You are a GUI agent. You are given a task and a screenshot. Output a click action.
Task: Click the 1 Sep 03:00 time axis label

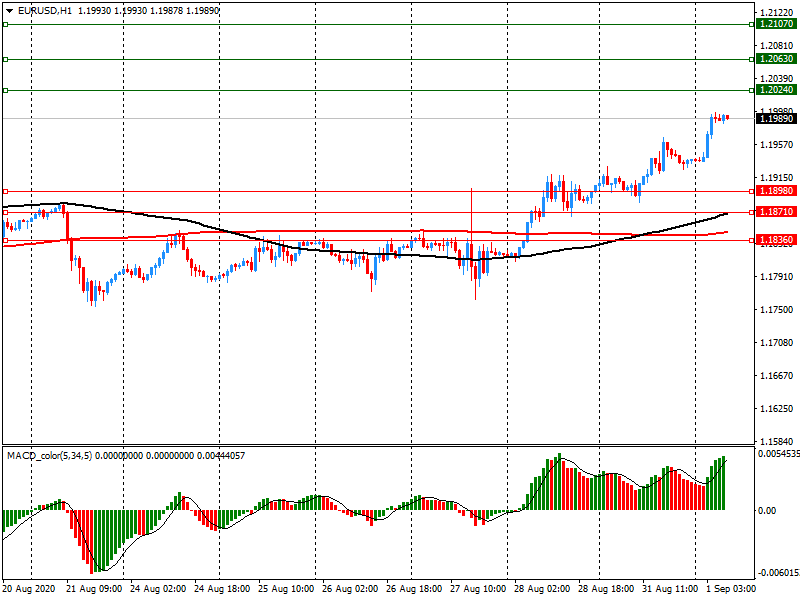pos(731,590)
